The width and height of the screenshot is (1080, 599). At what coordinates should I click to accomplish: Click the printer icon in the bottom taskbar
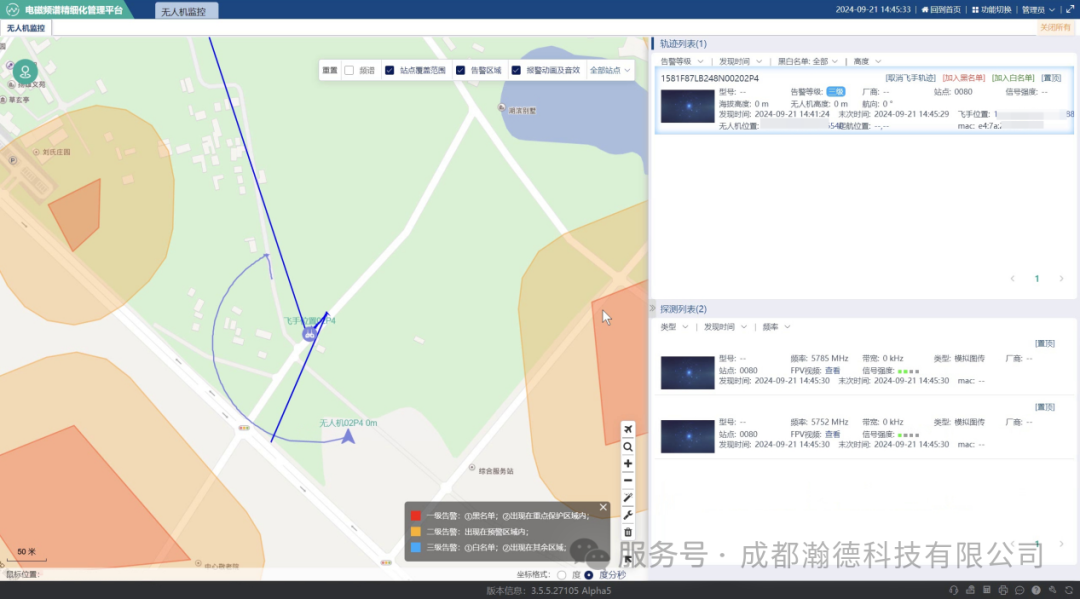[x=1003, y=590]
